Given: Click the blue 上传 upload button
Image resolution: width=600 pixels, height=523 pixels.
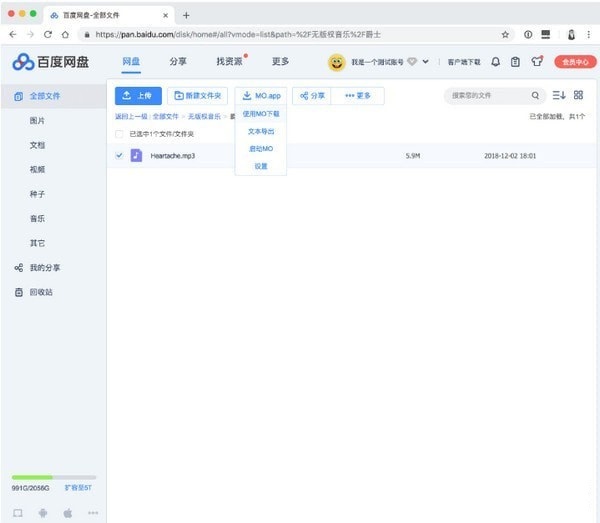Looking at the screenshot, I should tap(138, 96).
